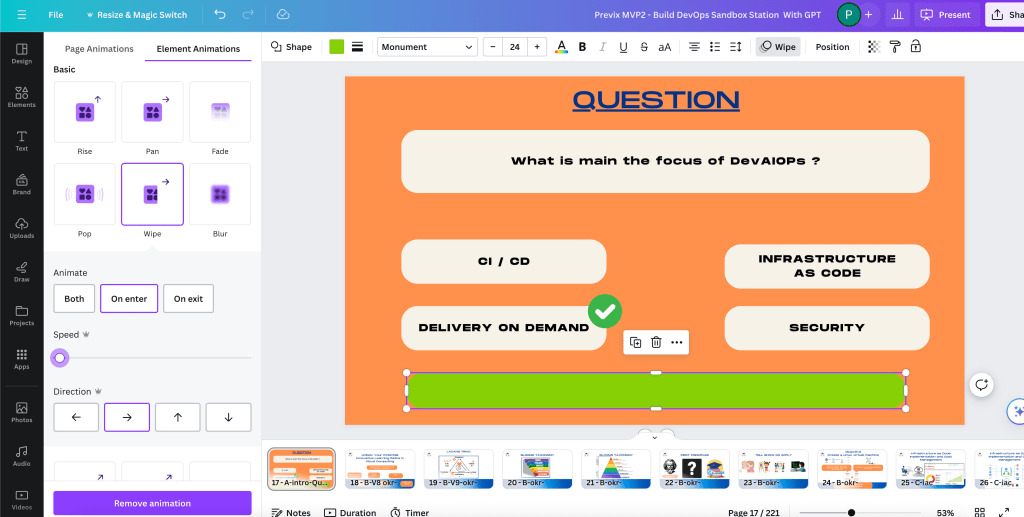Select the Fade animation
The image size is (1024, 517).
point(220,112)
